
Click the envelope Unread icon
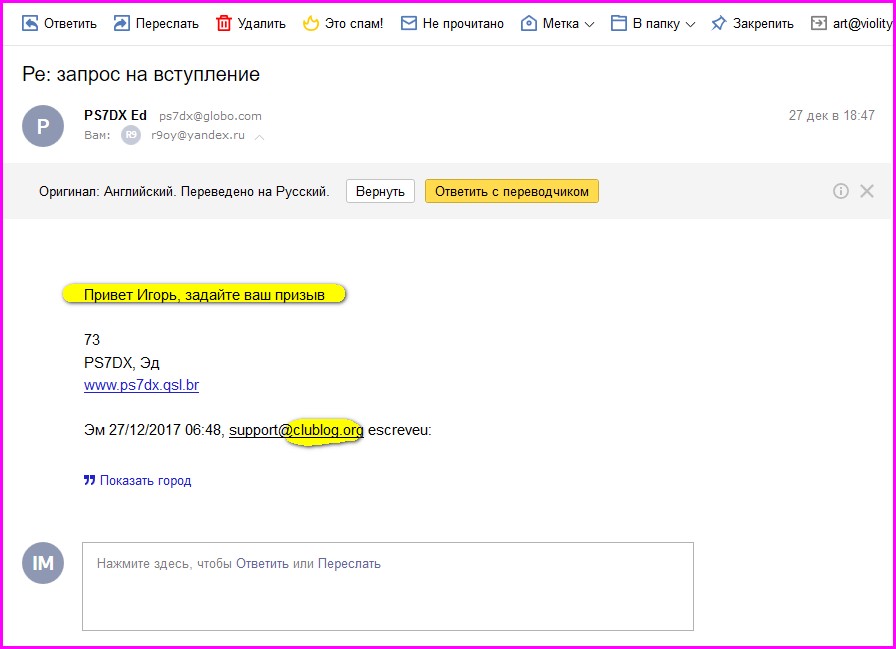pyautogui.click(x=408, y=23)
